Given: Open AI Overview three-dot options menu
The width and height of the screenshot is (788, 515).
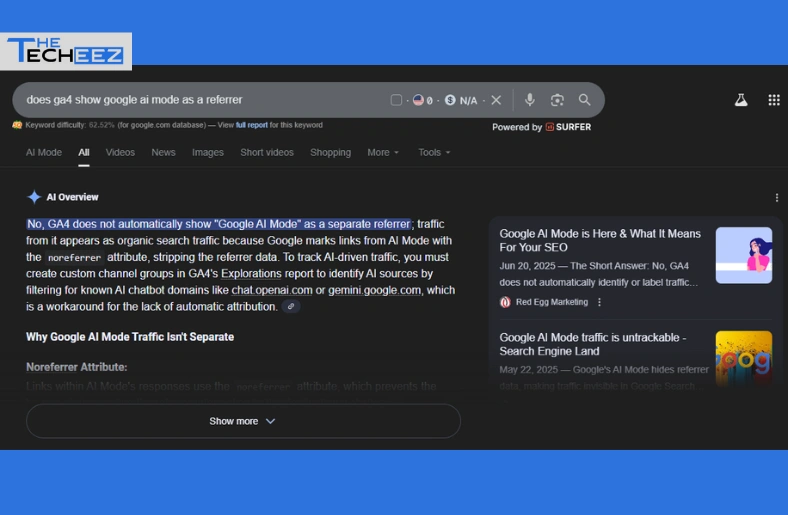Looking at the screenshot, I should [777, 198].
